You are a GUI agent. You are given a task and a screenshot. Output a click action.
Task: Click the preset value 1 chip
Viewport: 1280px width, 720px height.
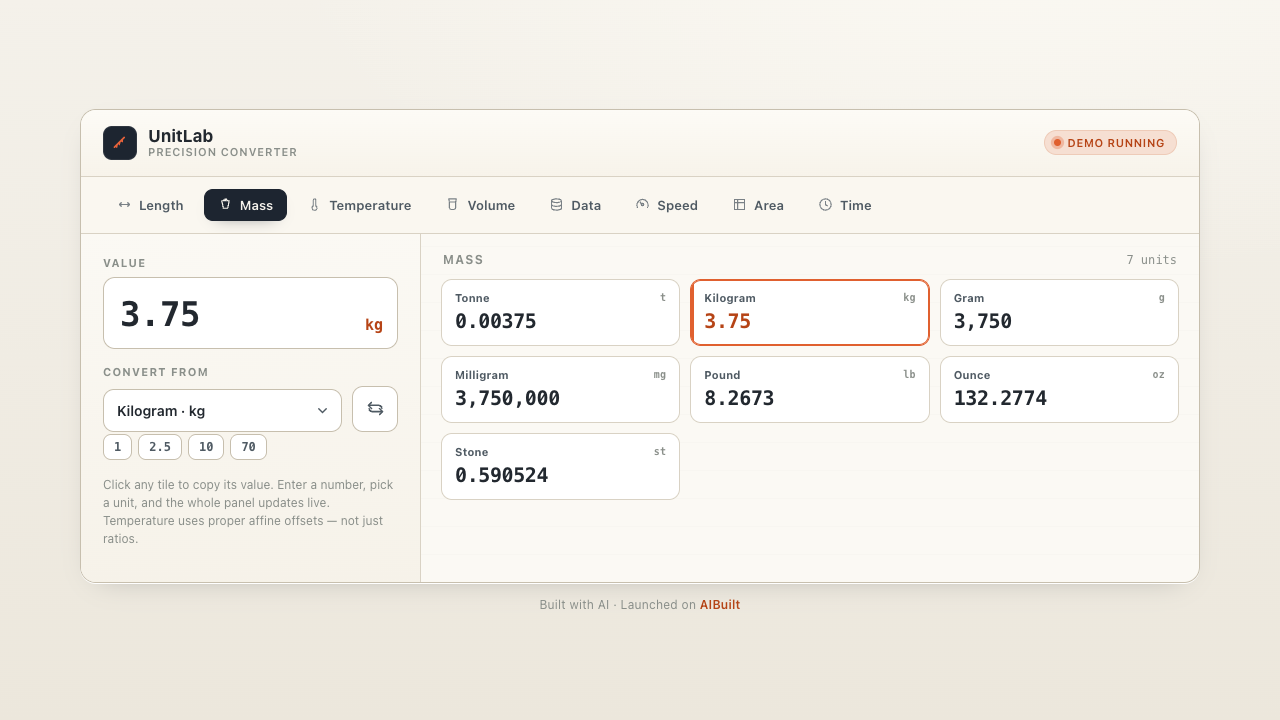pyautogui.click(x=117, y=447)
